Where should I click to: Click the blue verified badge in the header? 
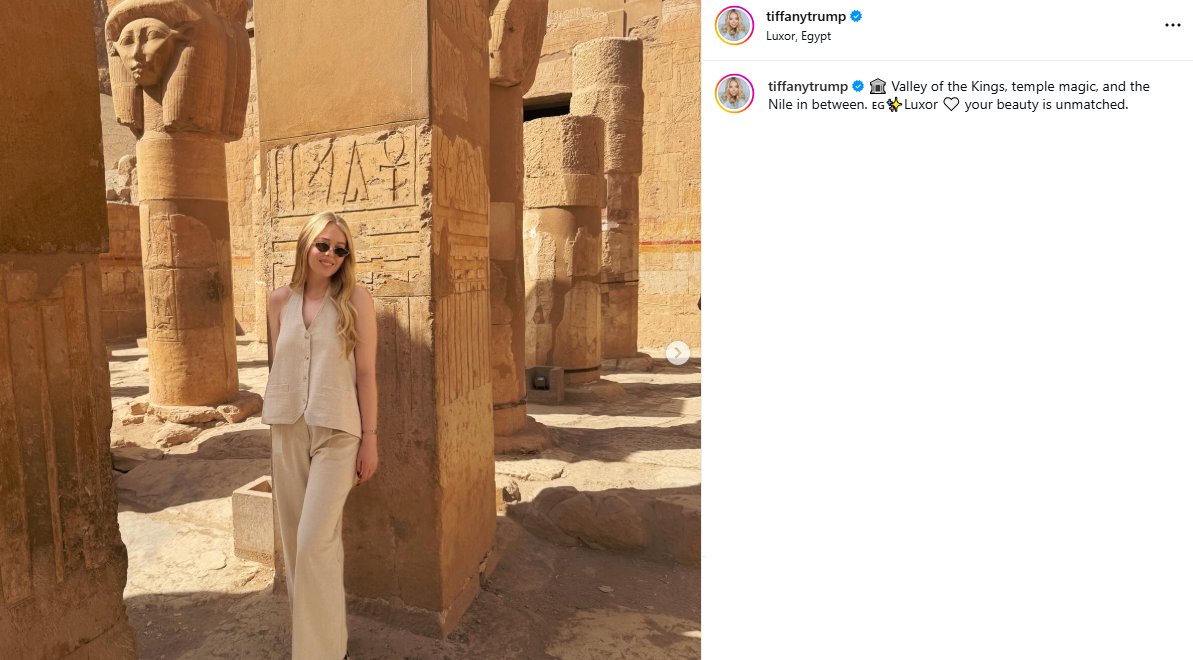tap(856, 16)
